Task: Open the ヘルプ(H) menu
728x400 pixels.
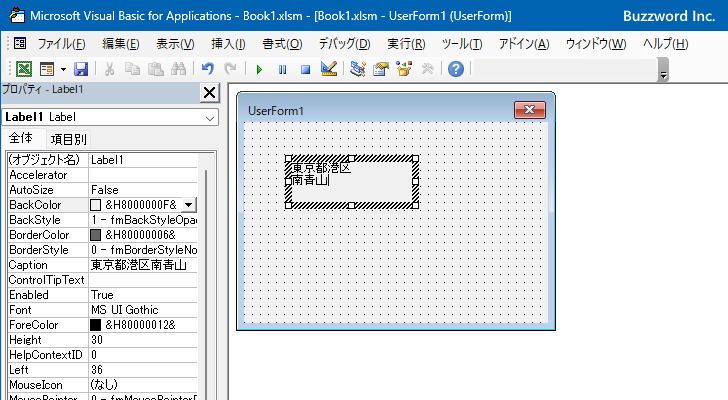Action: click(665, 44)
